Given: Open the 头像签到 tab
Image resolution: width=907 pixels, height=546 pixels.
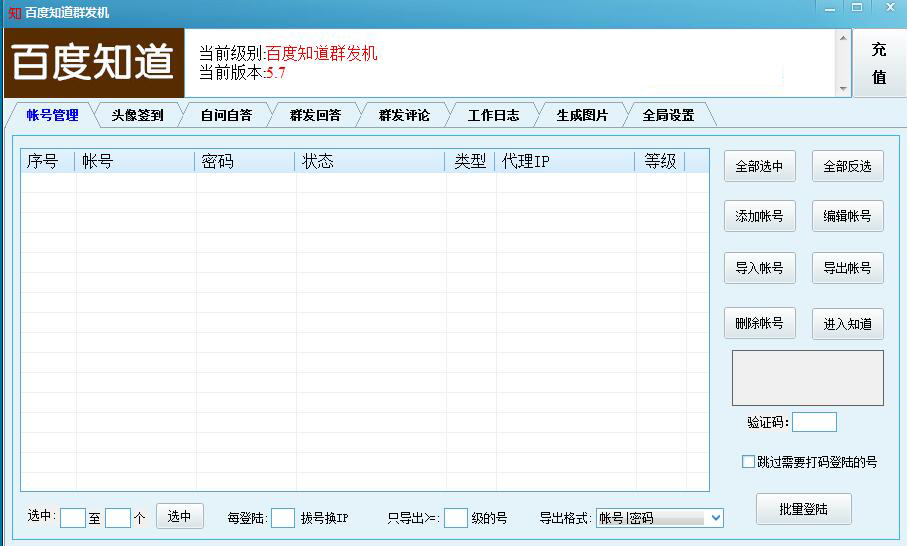Looking at the screenshot, I should 137,115.
